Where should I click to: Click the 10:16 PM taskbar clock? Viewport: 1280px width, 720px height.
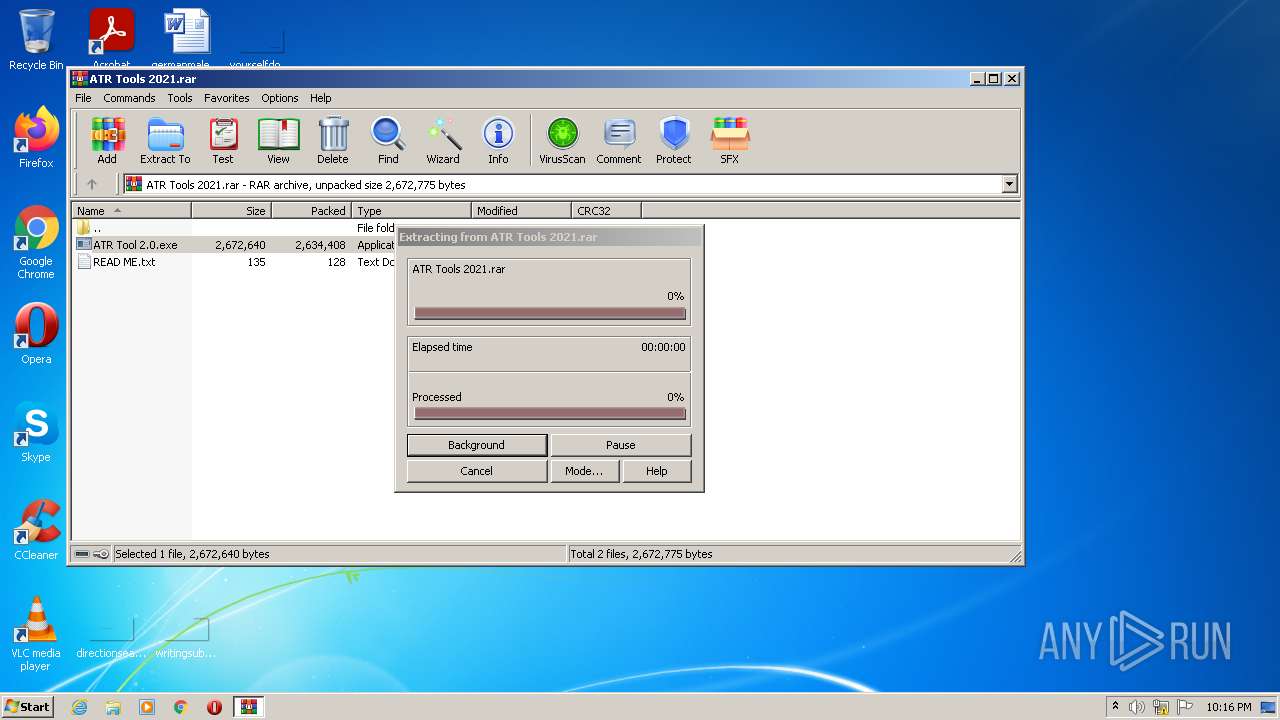[1228, 707]
